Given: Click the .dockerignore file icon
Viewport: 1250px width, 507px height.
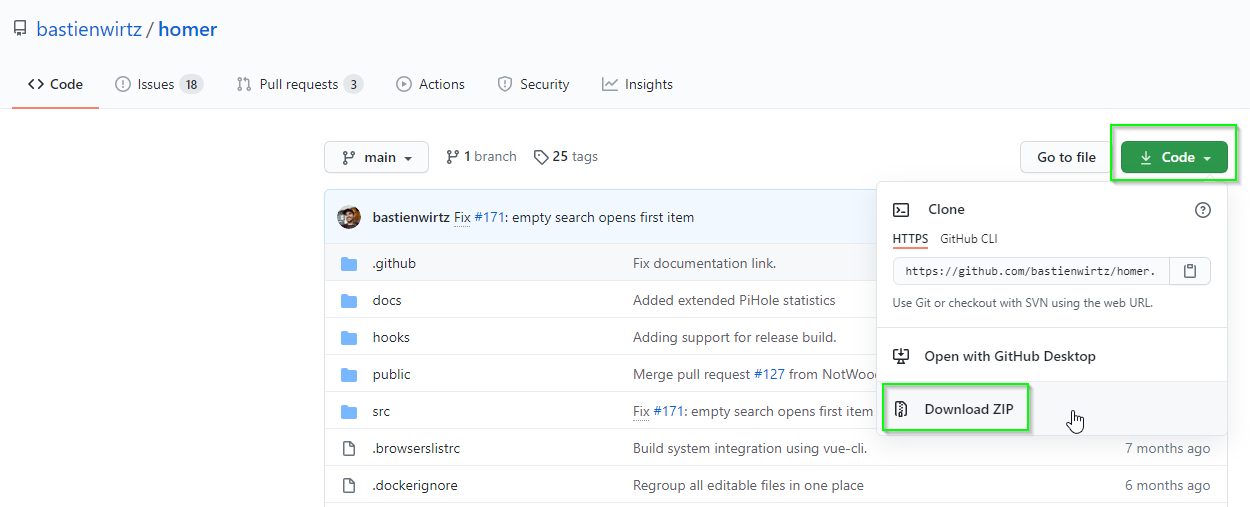Looking at the screenshot, I should pos(349,485).
